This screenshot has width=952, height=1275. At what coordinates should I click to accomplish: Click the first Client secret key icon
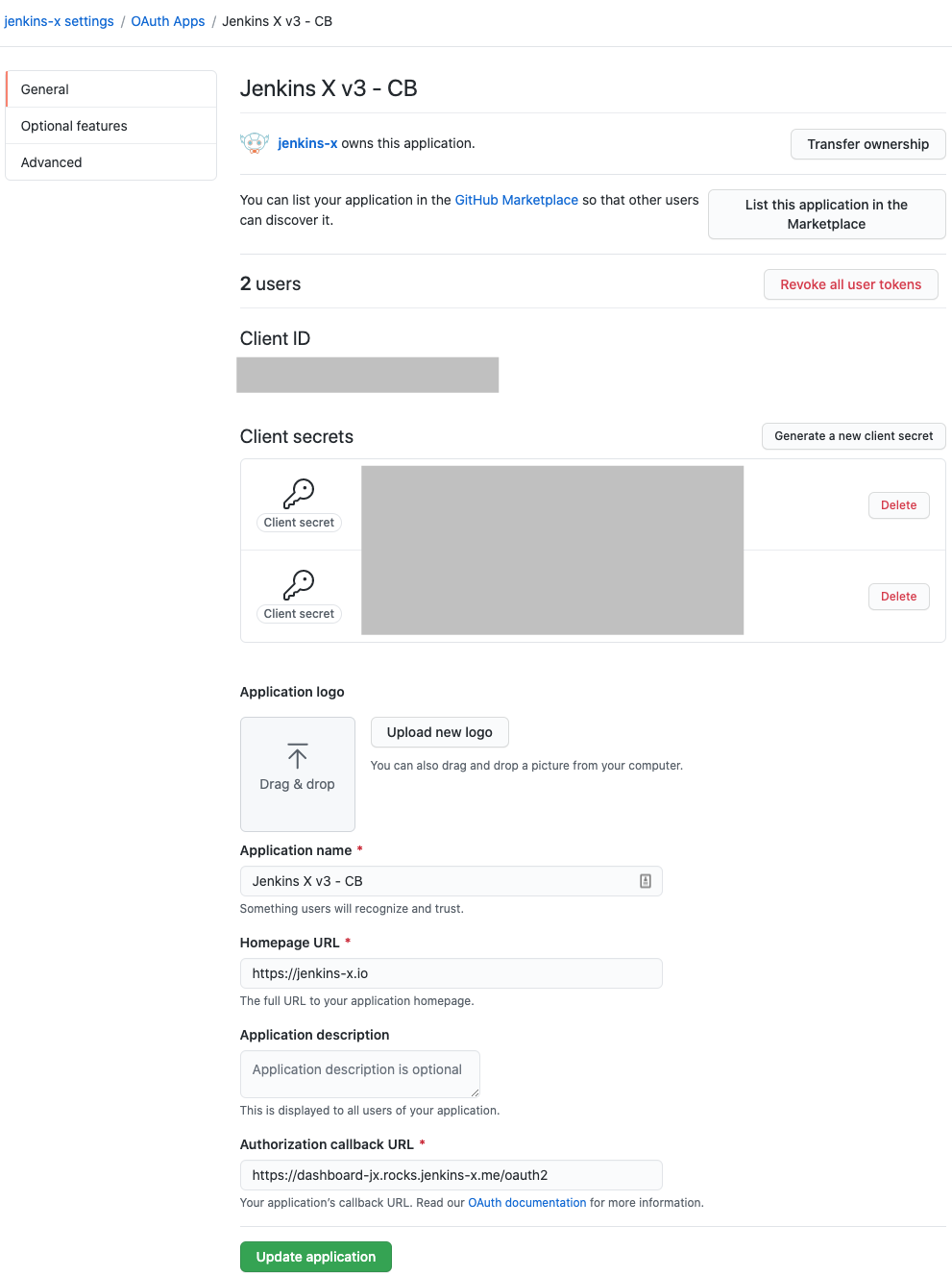[x=298, y=493]
